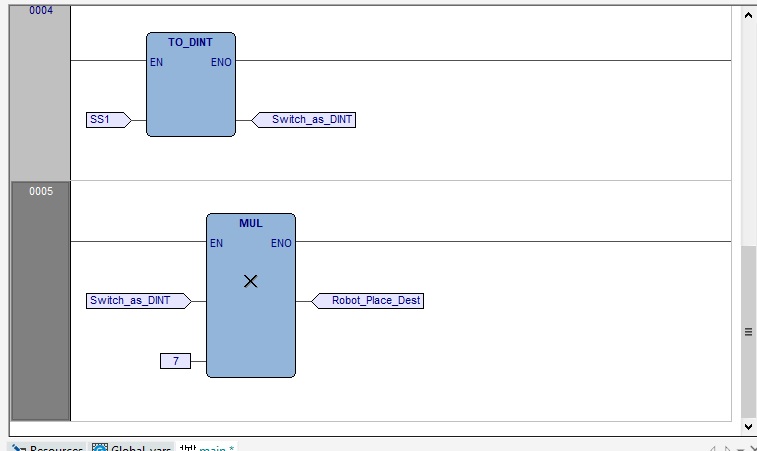
Task: Select the constant 7 input box
Action: [x=175, y=361]
